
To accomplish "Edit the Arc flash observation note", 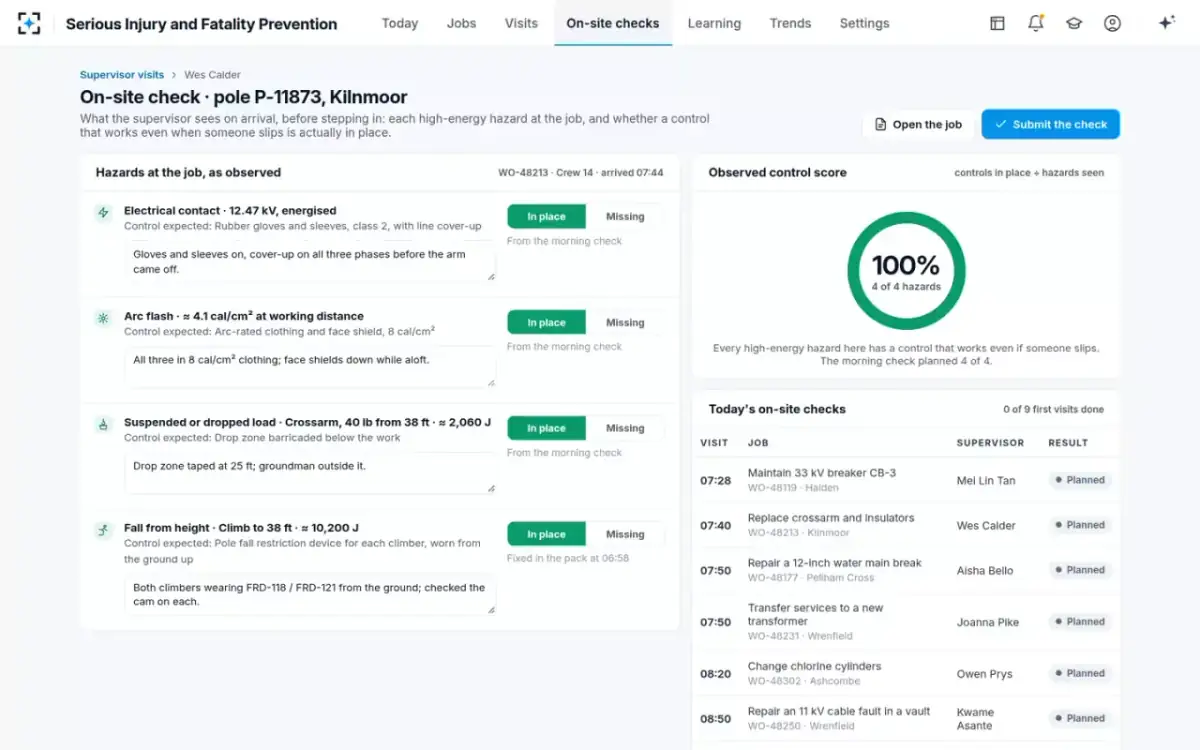I will 310,367.
